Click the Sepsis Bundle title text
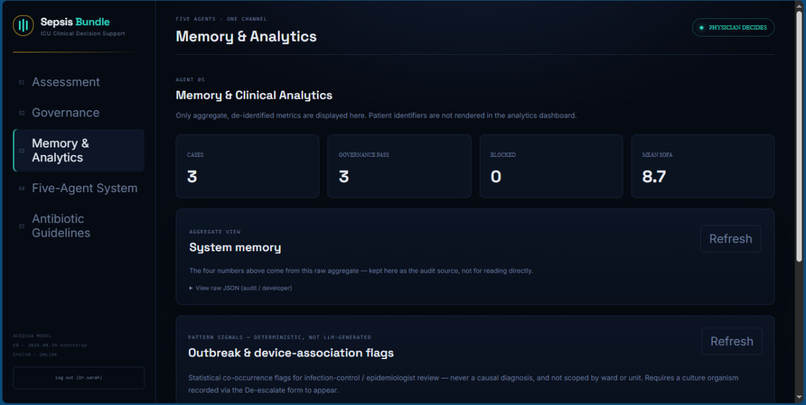 point(75,22)
